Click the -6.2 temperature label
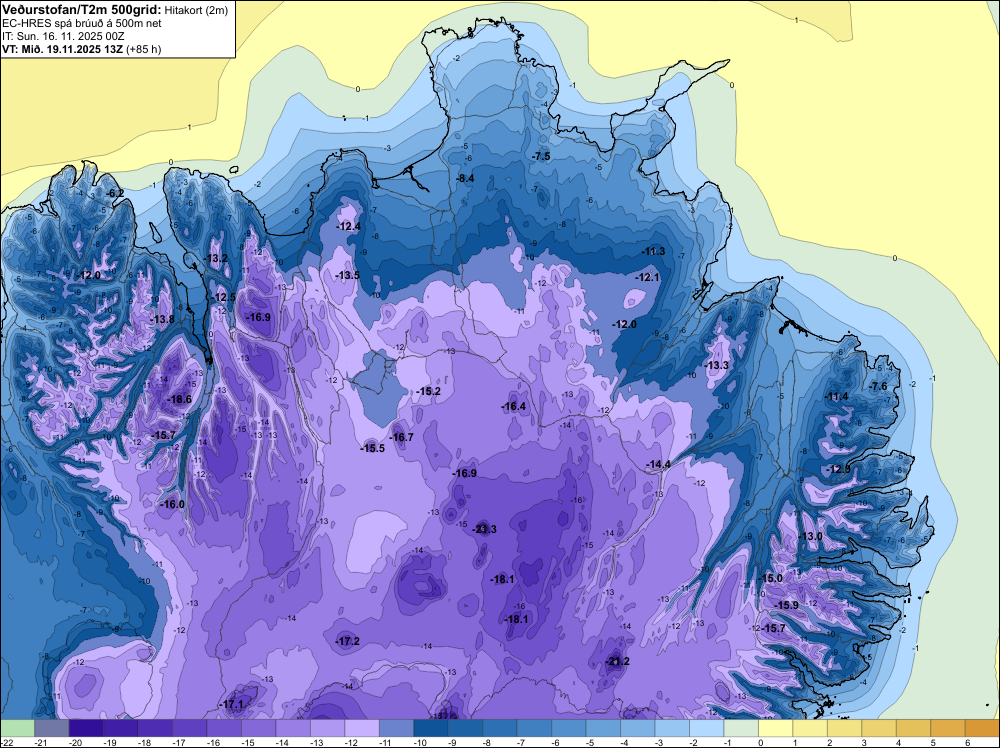This screenshot has height=748, width=1000. pos(115,193)
